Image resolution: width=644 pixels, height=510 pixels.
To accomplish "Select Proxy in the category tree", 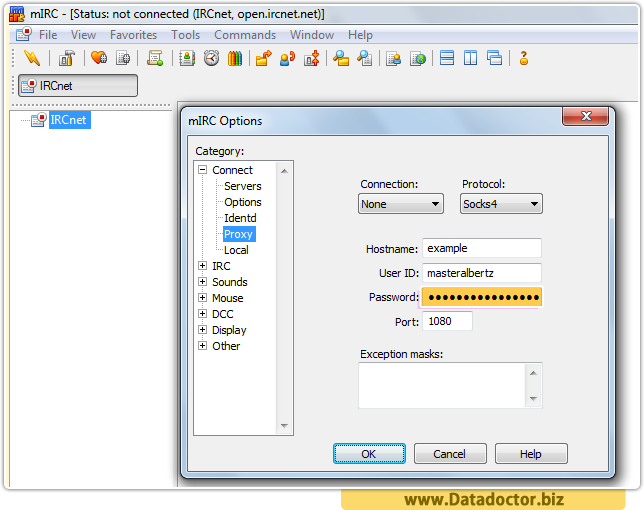I will pyautogui.click(x=239, y=234).
